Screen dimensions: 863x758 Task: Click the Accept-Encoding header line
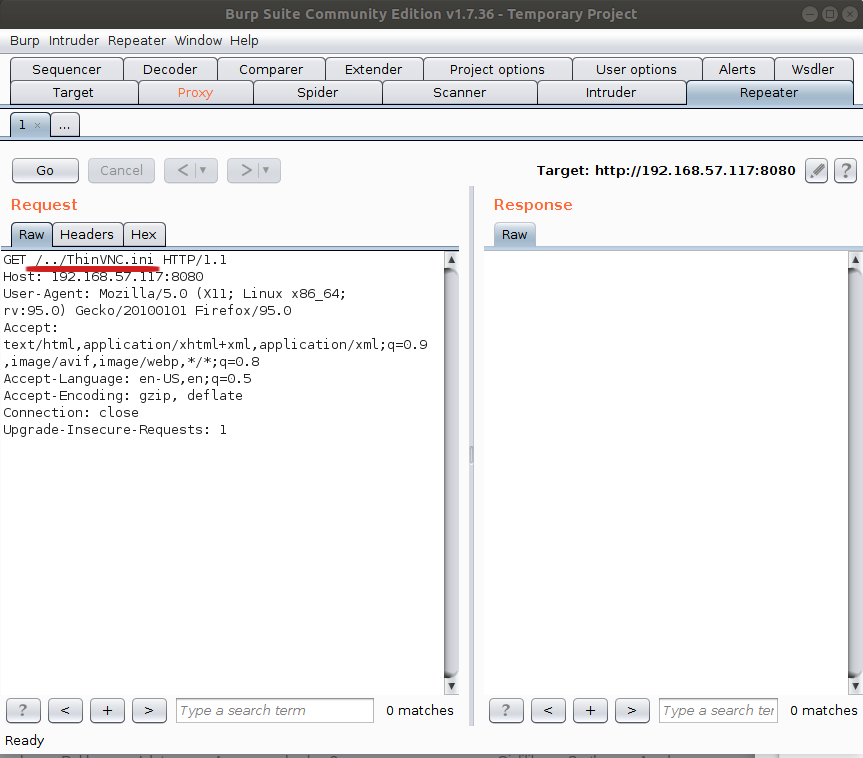[x=123, y=395]
